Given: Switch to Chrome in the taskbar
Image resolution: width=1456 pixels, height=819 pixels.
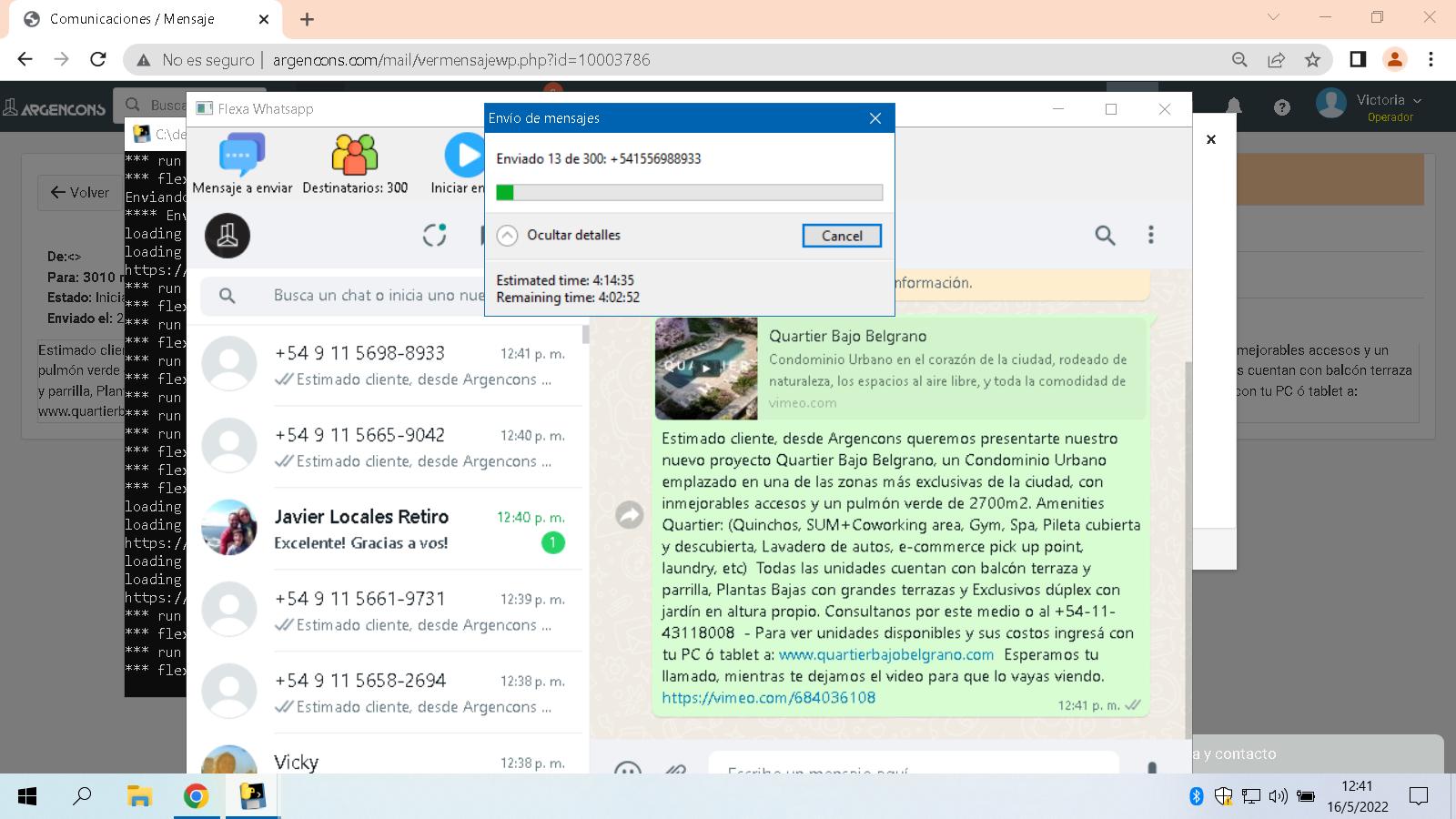Looking at the screenshot, I should tap(196, 797).
